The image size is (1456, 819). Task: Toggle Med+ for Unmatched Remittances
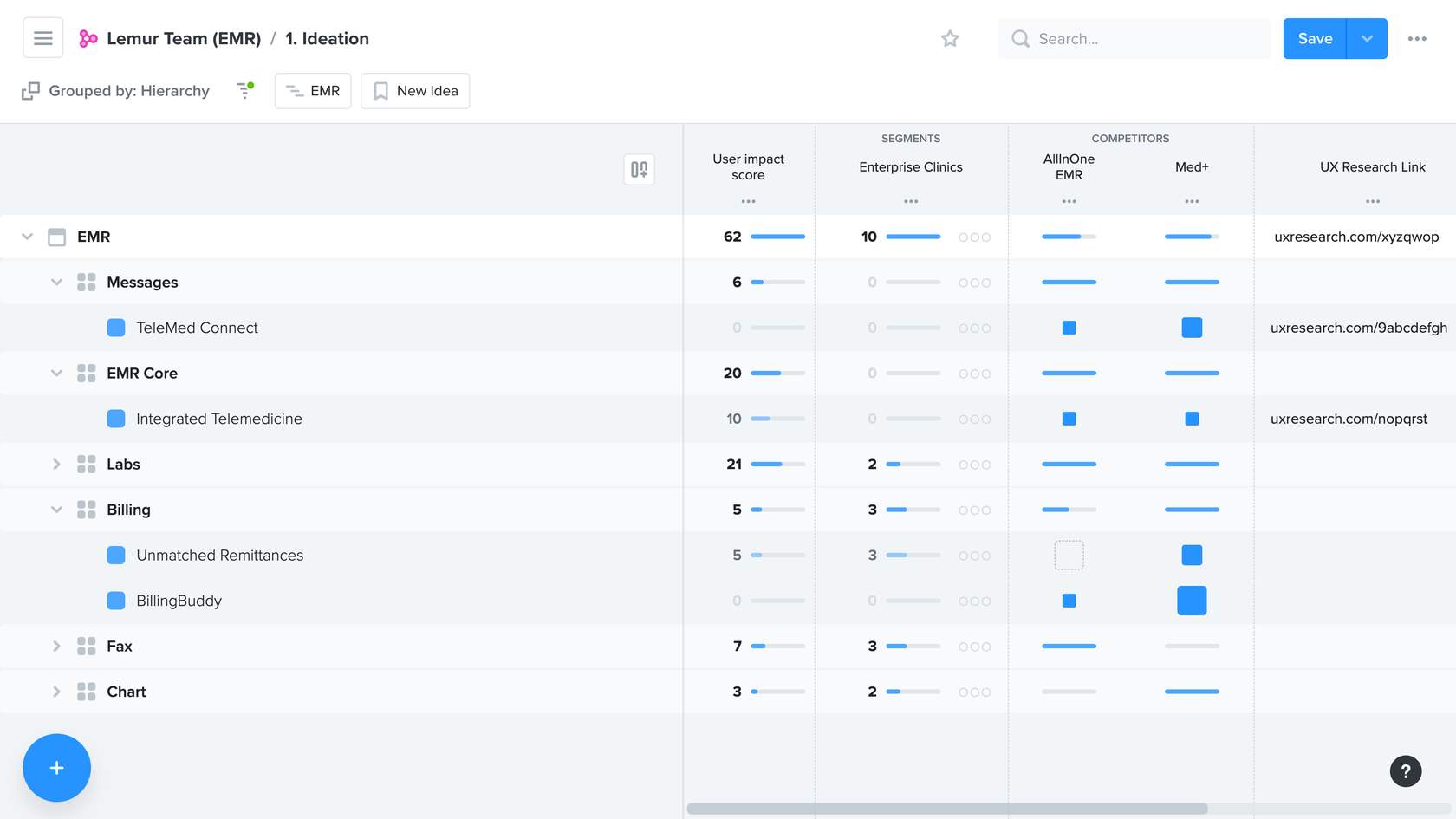[x=1192, y=556]
